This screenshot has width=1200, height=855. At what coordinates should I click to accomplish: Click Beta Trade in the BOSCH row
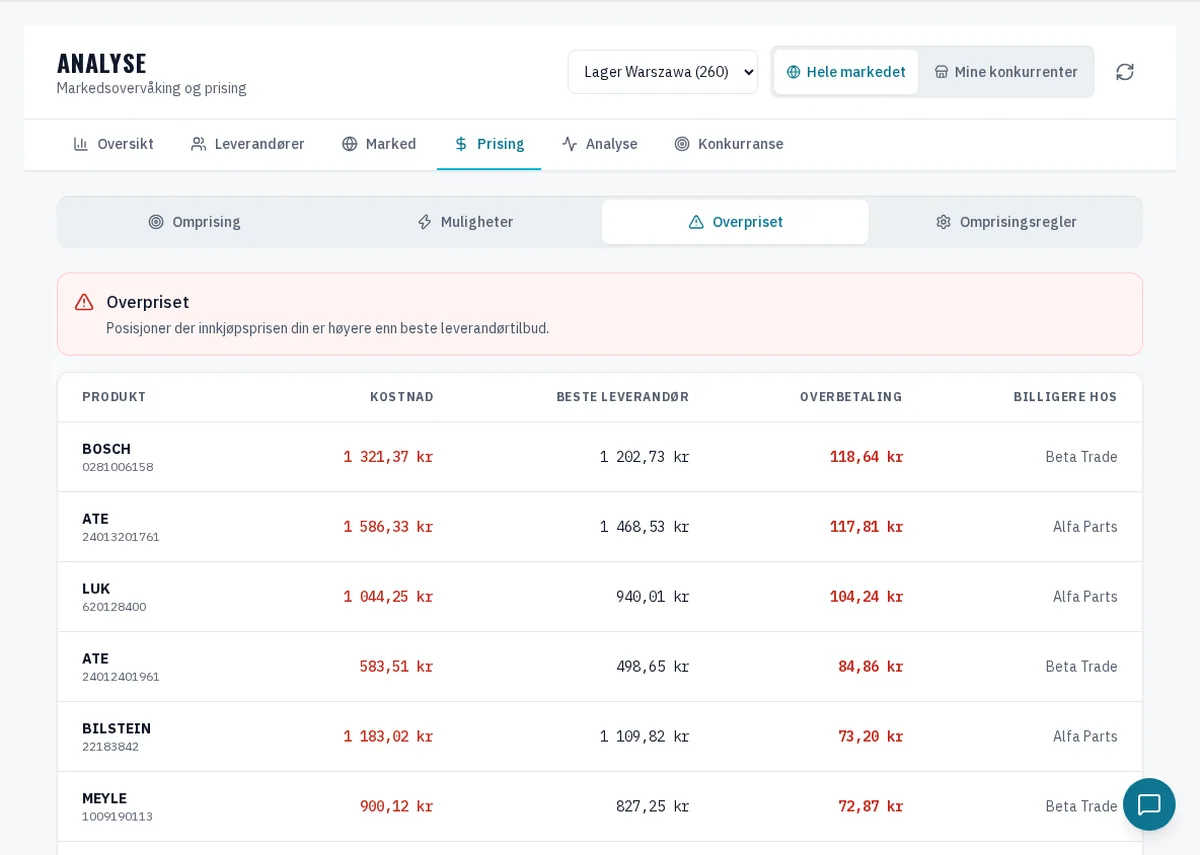(x=1081, y=457)
